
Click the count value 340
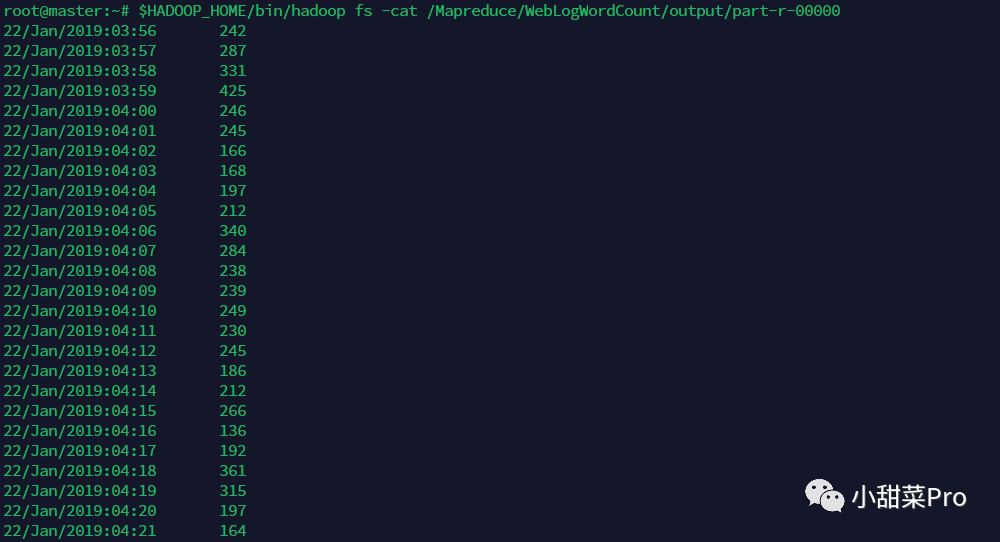point(233,231)
